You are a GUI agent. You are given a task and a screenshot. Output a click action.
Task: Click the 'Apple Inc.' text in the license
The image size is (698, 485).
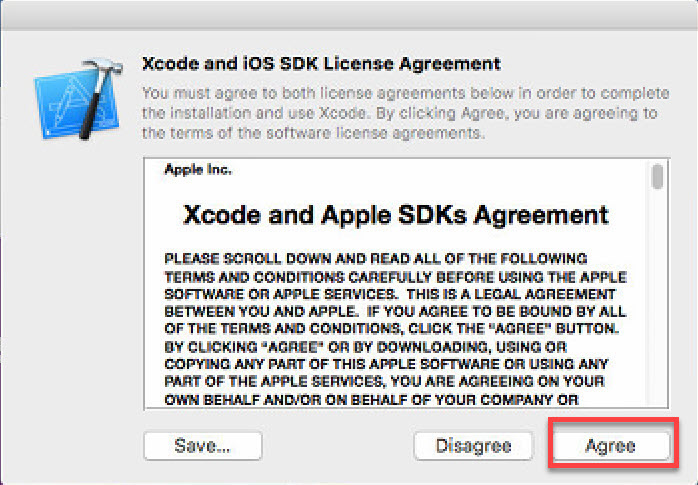(198, 169)
